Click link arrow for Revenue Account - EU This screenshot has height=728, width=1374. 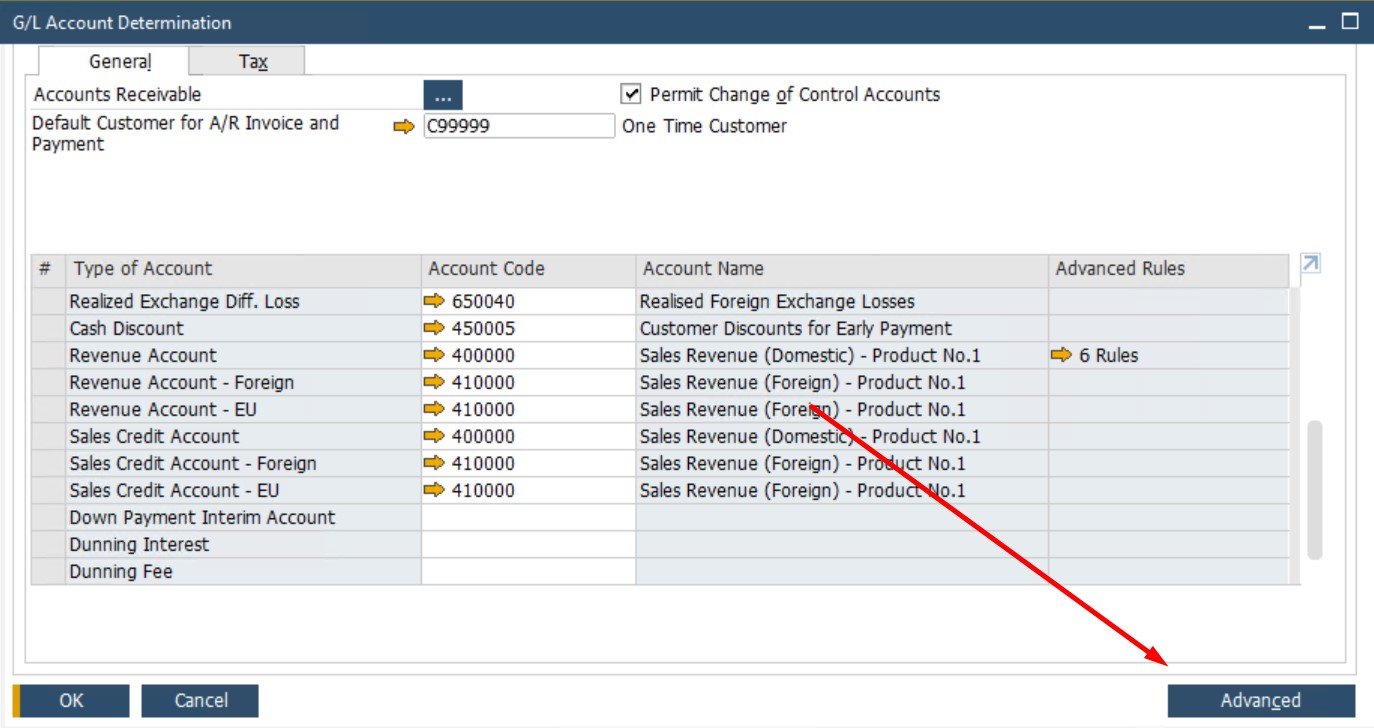[x=434, y=408]
